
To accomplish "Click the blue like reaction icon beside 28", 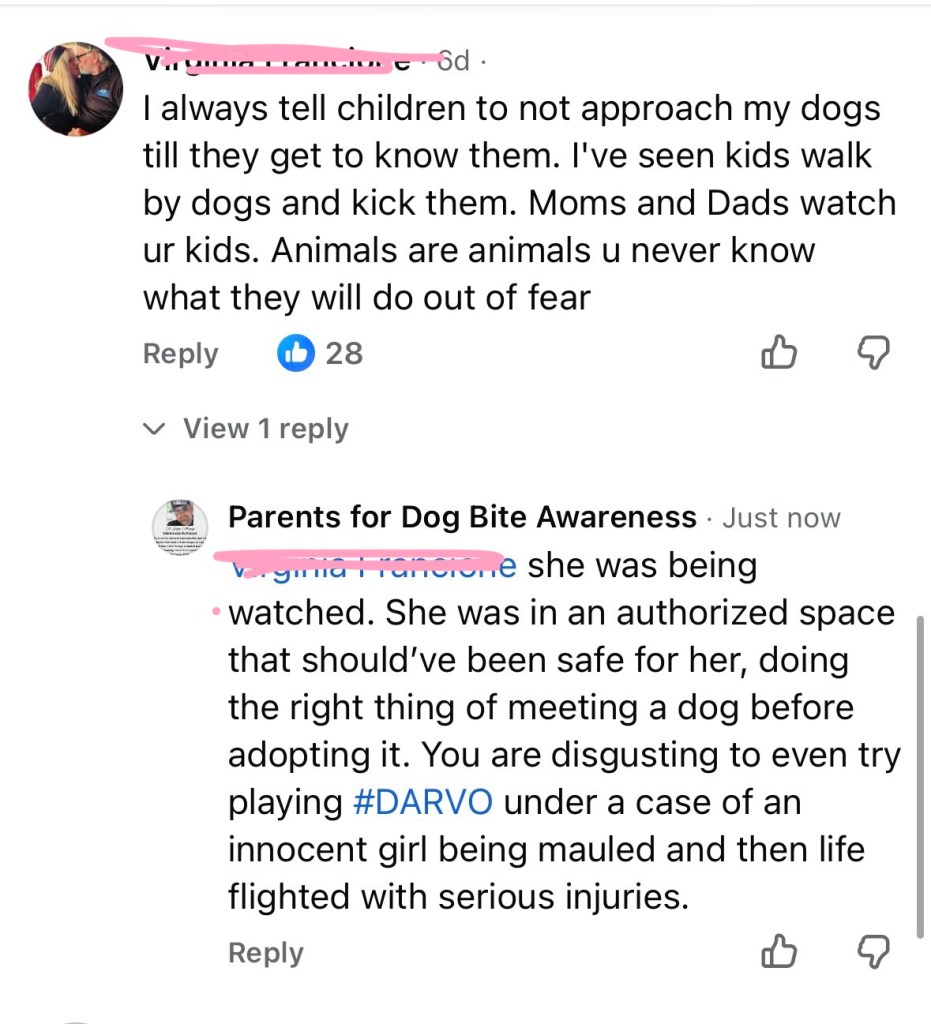I will 296,353.
